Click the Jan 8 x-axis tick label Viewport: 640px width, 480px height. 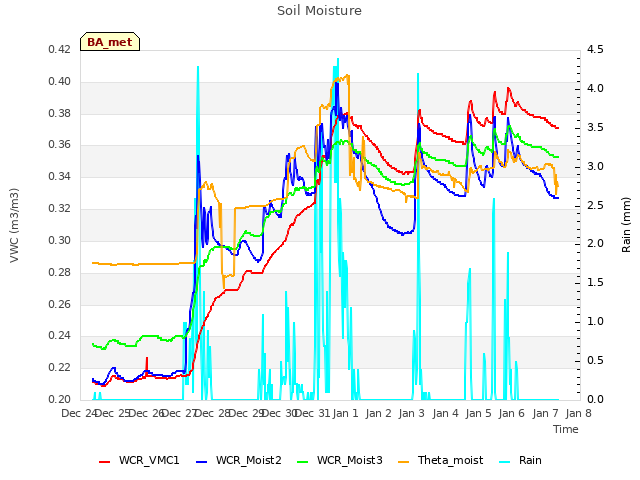(x=578, y=413)
